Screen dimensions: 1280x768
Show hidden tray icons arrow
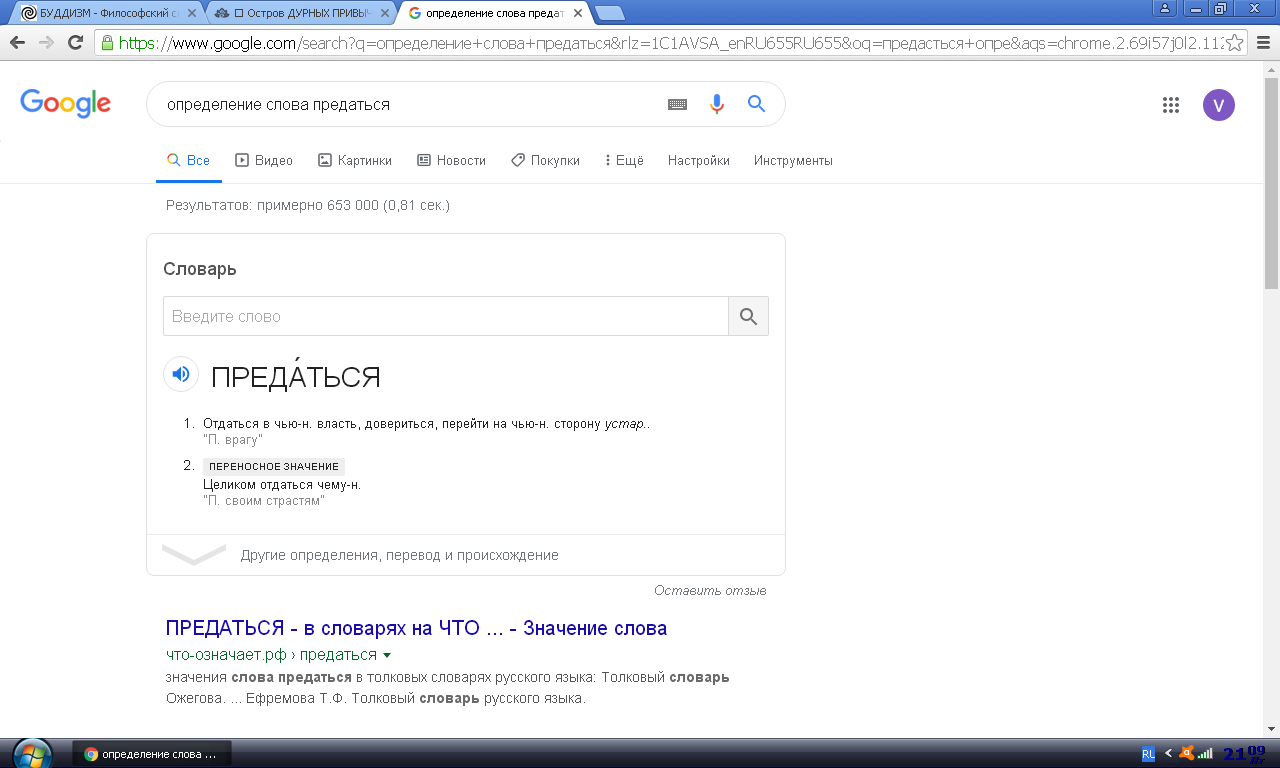[x=1168, y=753]
